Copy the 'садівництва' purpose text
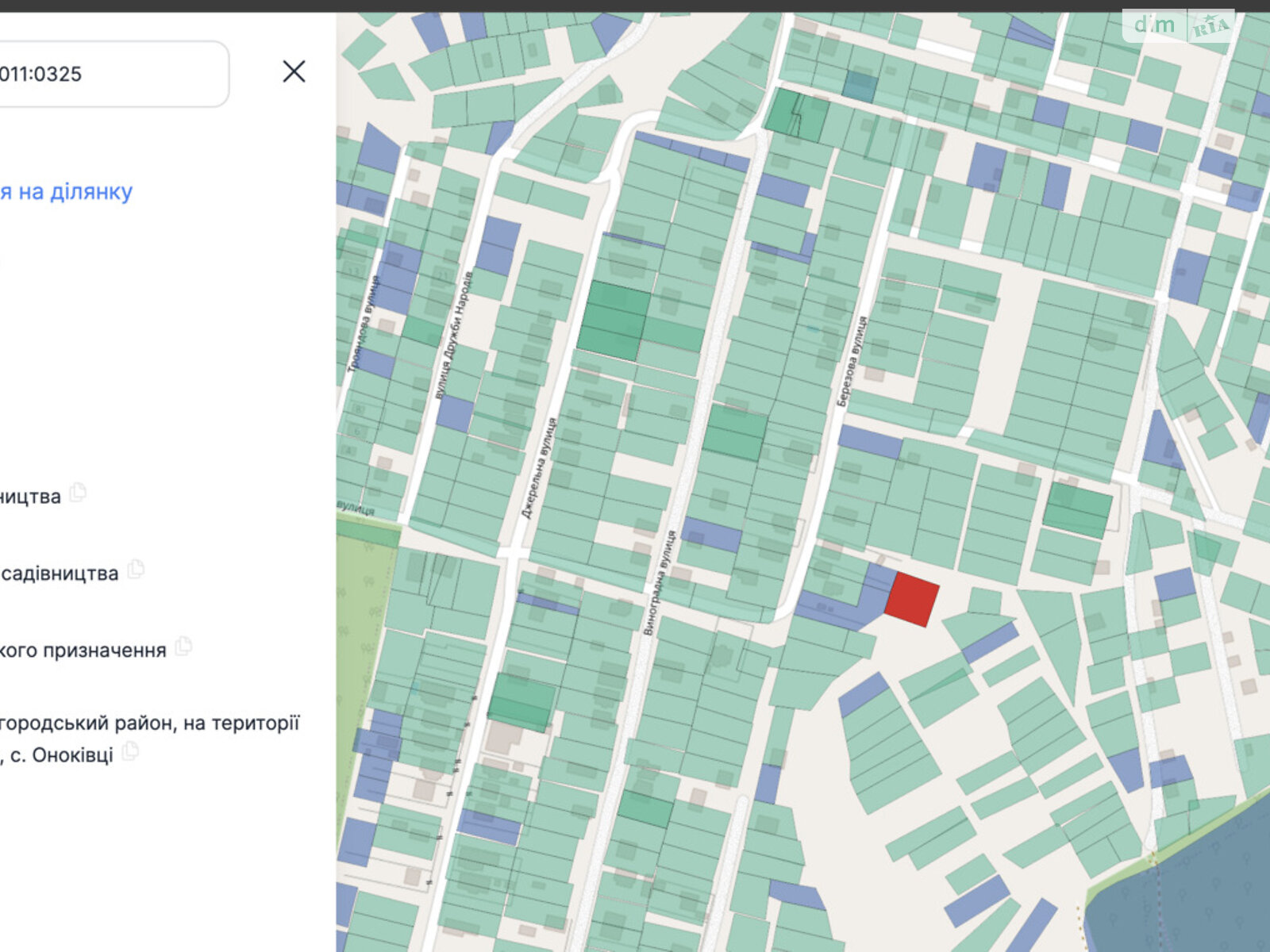Viewport: 1270px width, 952px height. point(136,570)
